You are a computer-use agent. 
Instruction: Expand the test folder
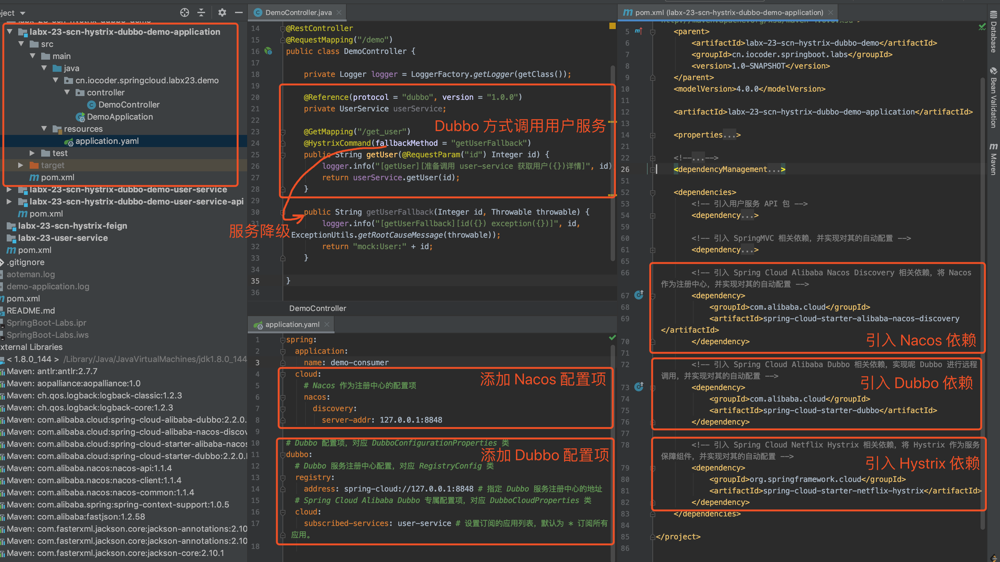33,153
